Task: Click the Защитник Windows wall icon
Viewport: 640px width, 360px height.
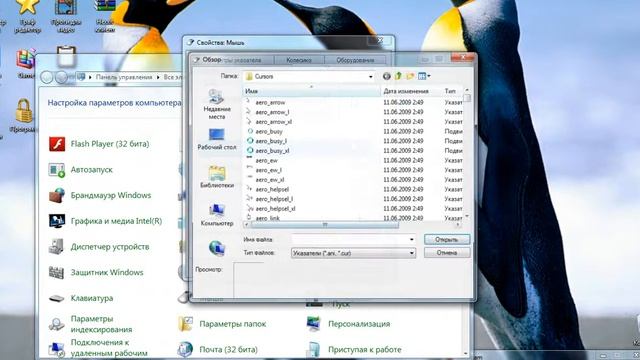Action: click(57, 272)
